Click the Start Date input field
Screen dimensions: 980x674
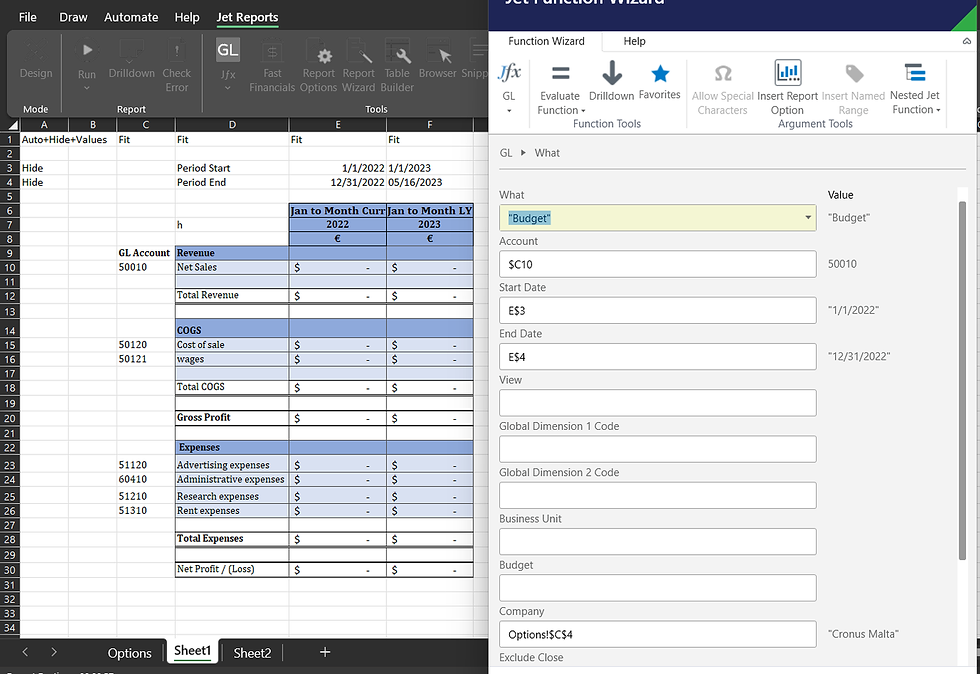[658, 310]
